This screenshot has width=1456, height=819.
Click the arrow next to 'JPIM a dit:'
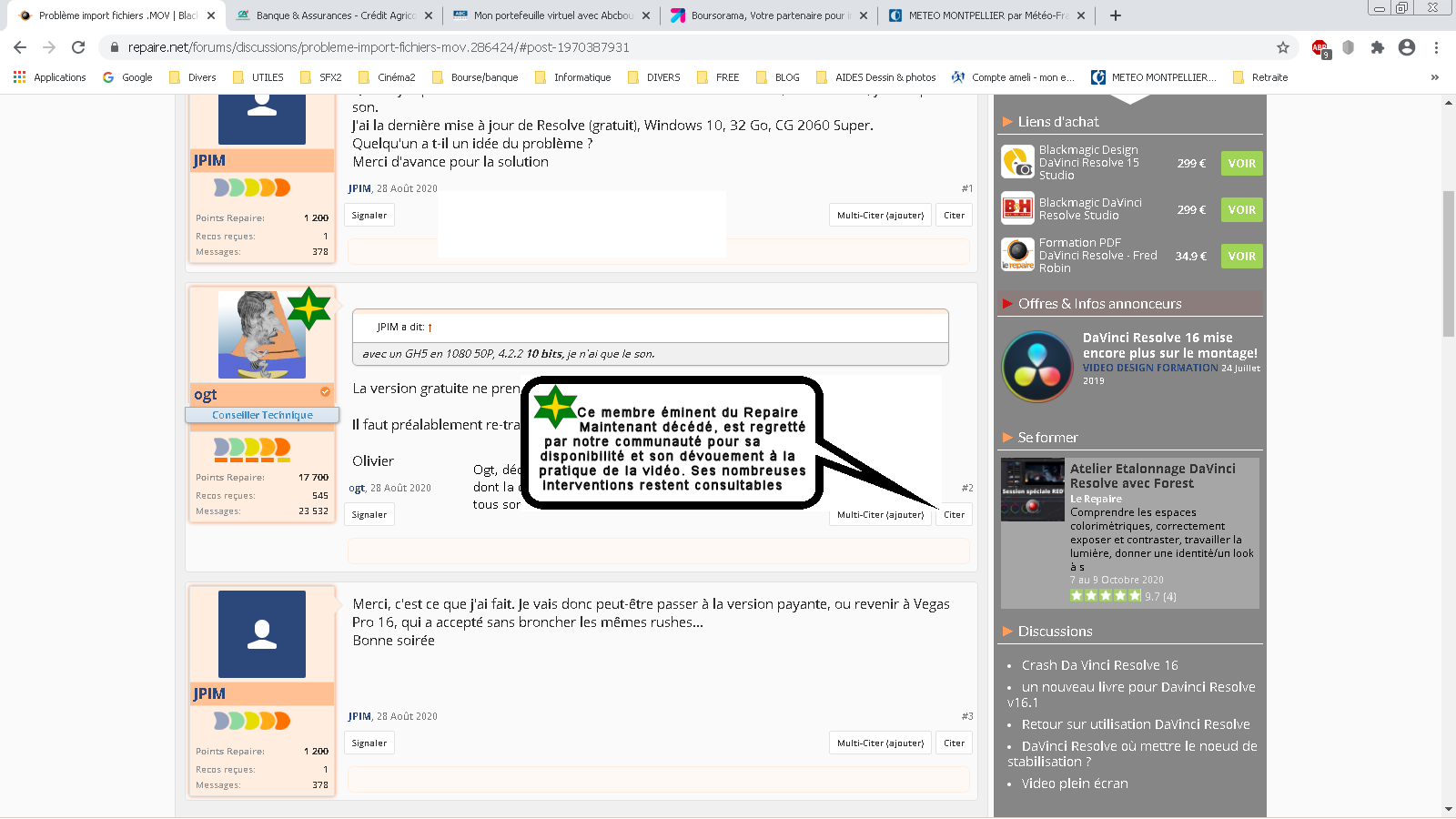point(430,328)
